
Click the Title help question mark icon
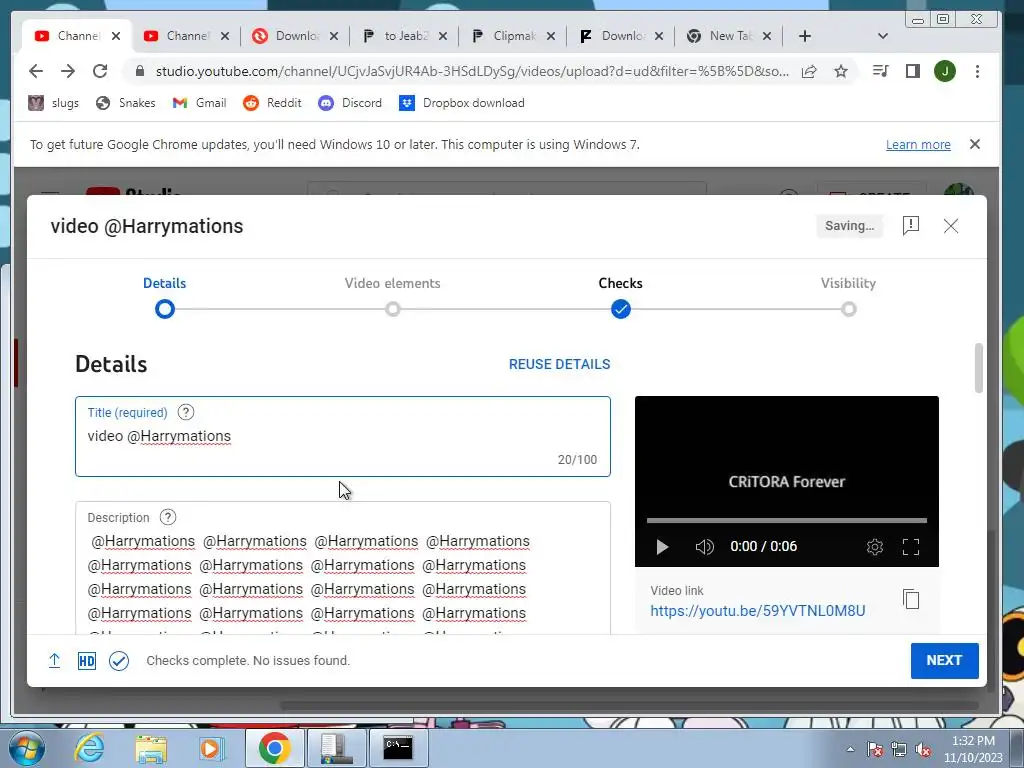[x=185, y=412]
